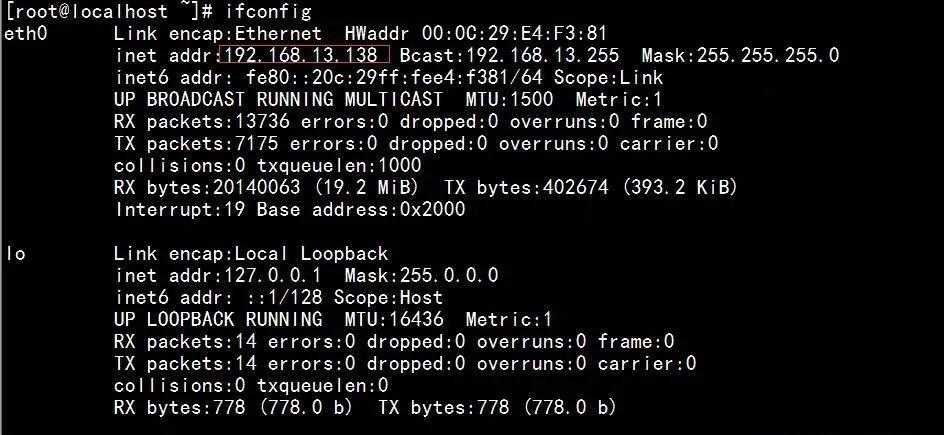Screen dimensions: 944x435
Task: Click the eth0 interface name
Action: 25,34
